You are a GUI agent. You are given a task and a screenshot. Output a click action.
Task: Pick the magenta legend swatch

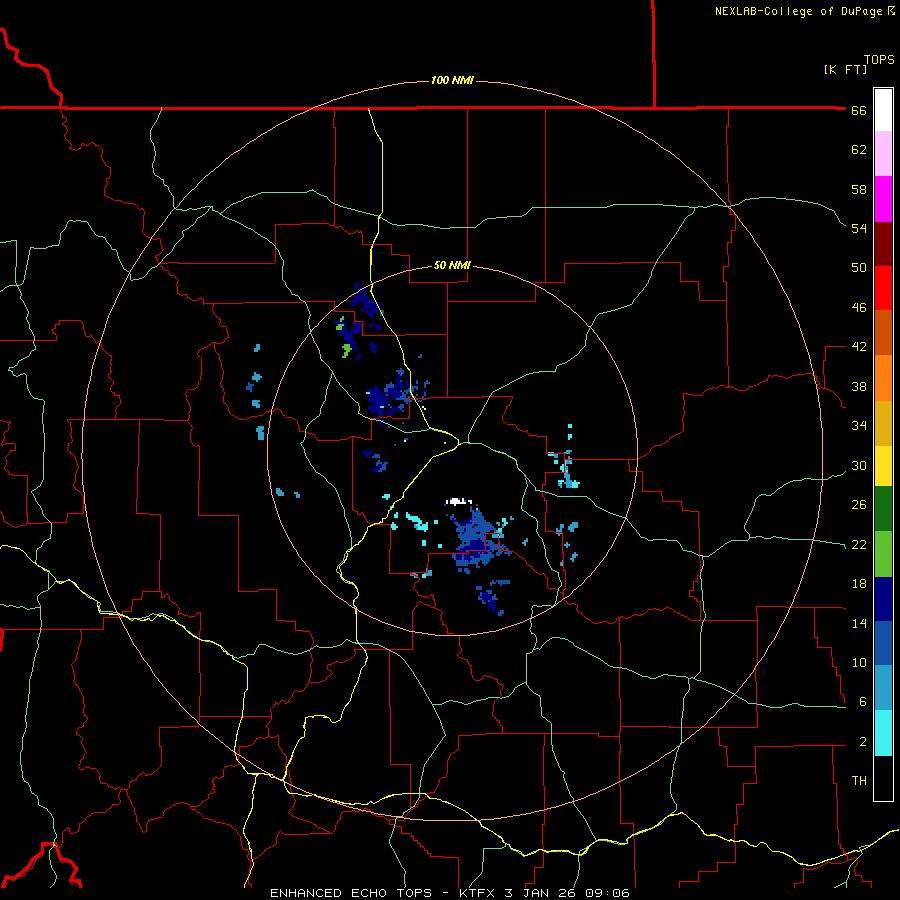[x=883, y=199]
